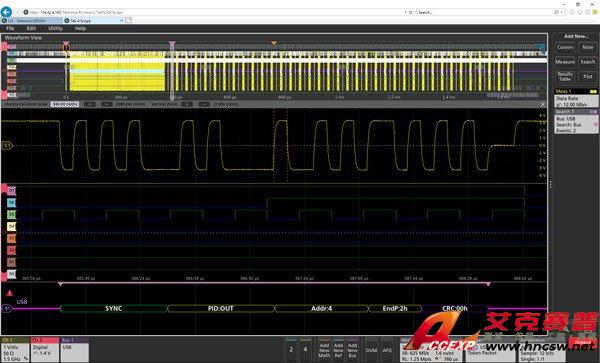Select the D3 digital channel label
The image size is (600, 363).
pyautogui.click(x=12, y=238)
